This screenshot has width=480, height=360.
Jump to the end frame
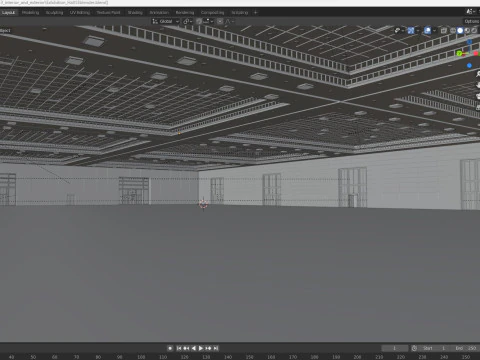coord(216,348)
